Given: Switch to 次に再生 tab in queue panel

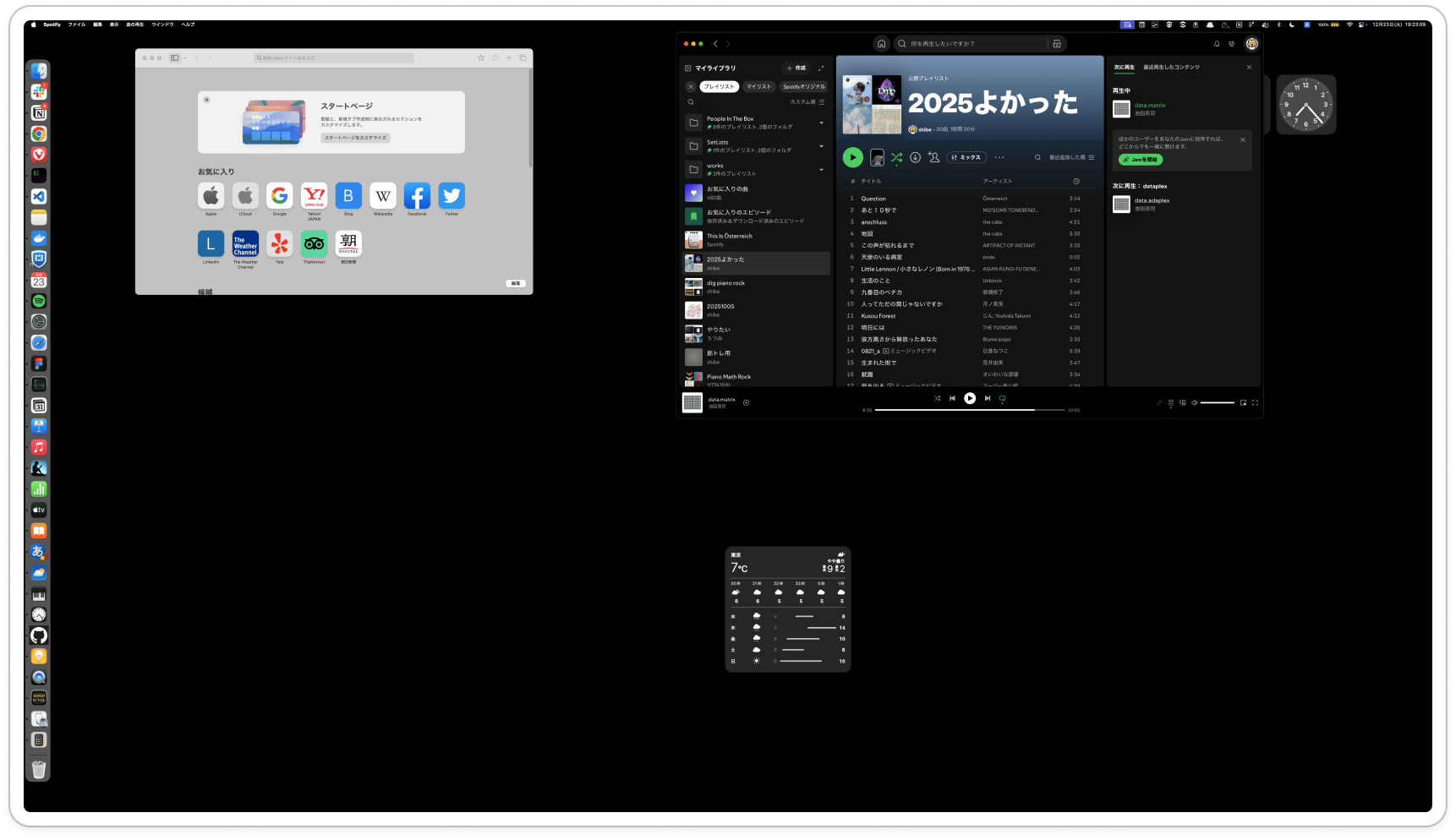Looking at the screenshot, I should pos(1124,67).
